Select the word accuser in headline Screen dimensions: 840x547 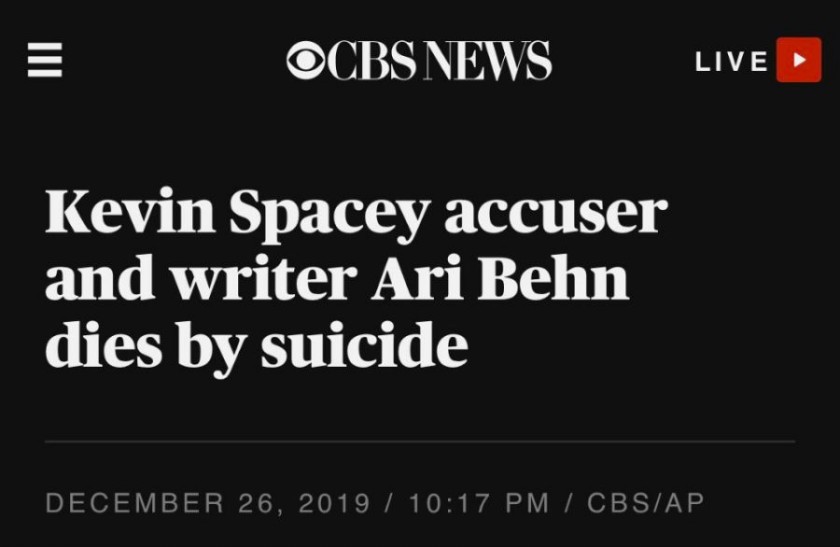(556, 214)
